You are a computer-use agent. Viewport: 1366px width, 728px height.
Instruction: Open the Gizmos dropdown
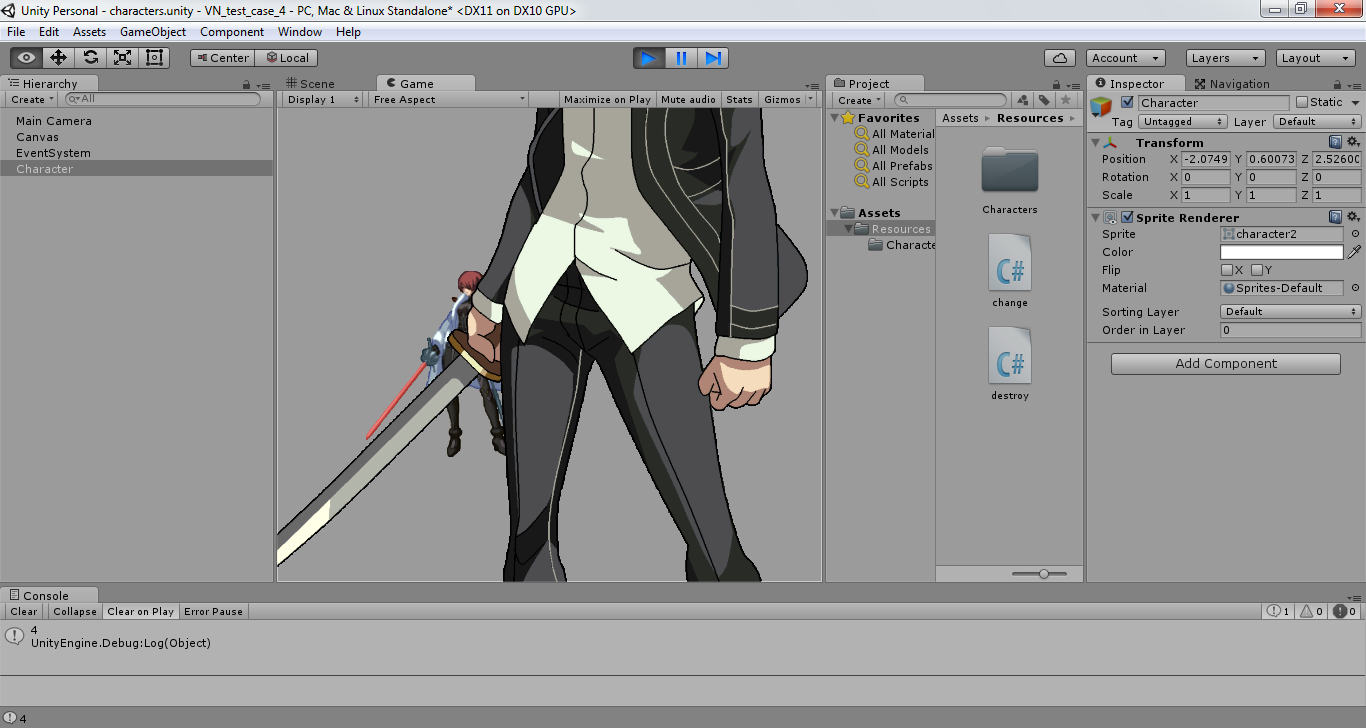coord(788,100)
